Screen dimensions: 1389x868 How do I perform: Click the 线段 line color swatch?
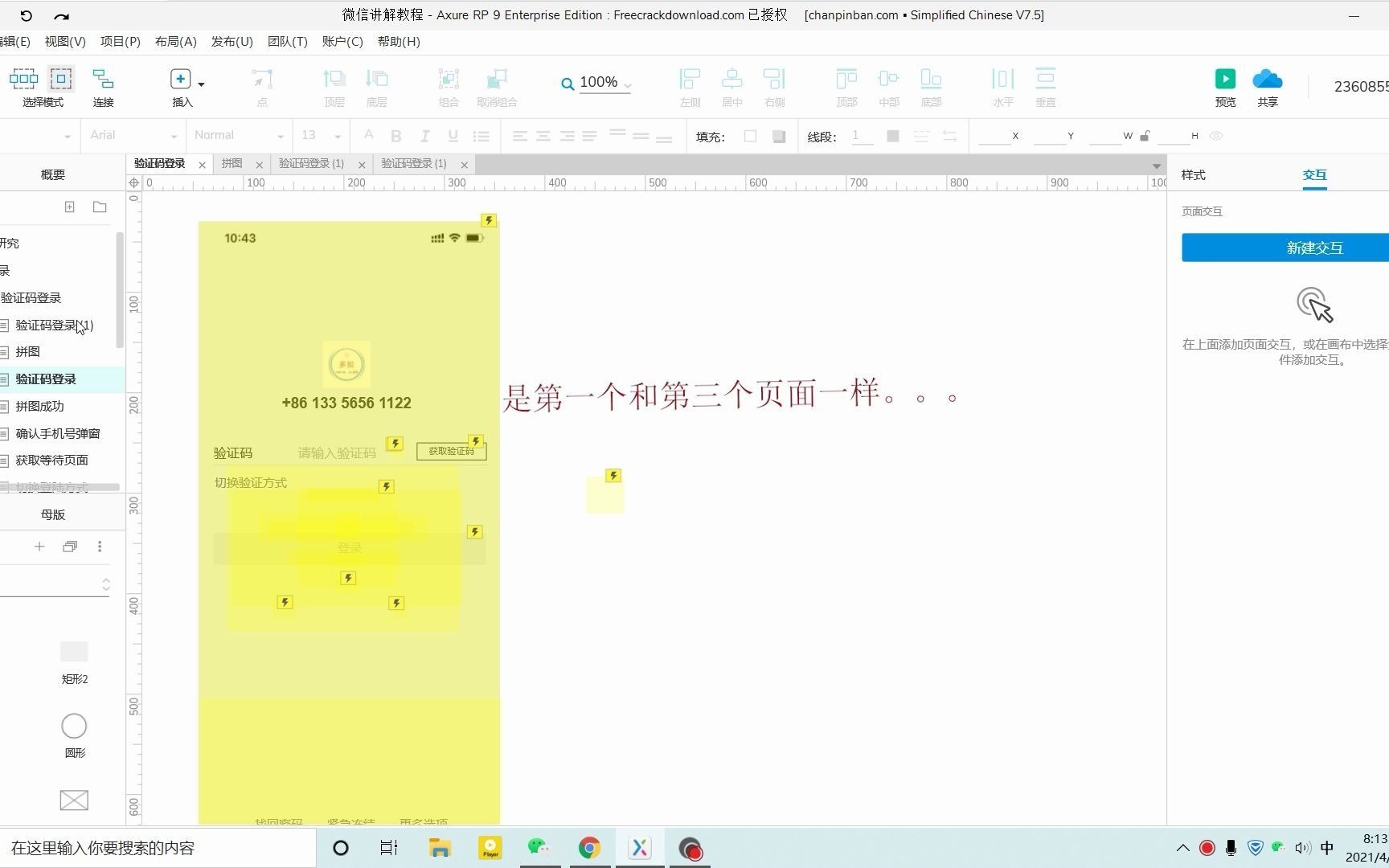pos(892,136)
